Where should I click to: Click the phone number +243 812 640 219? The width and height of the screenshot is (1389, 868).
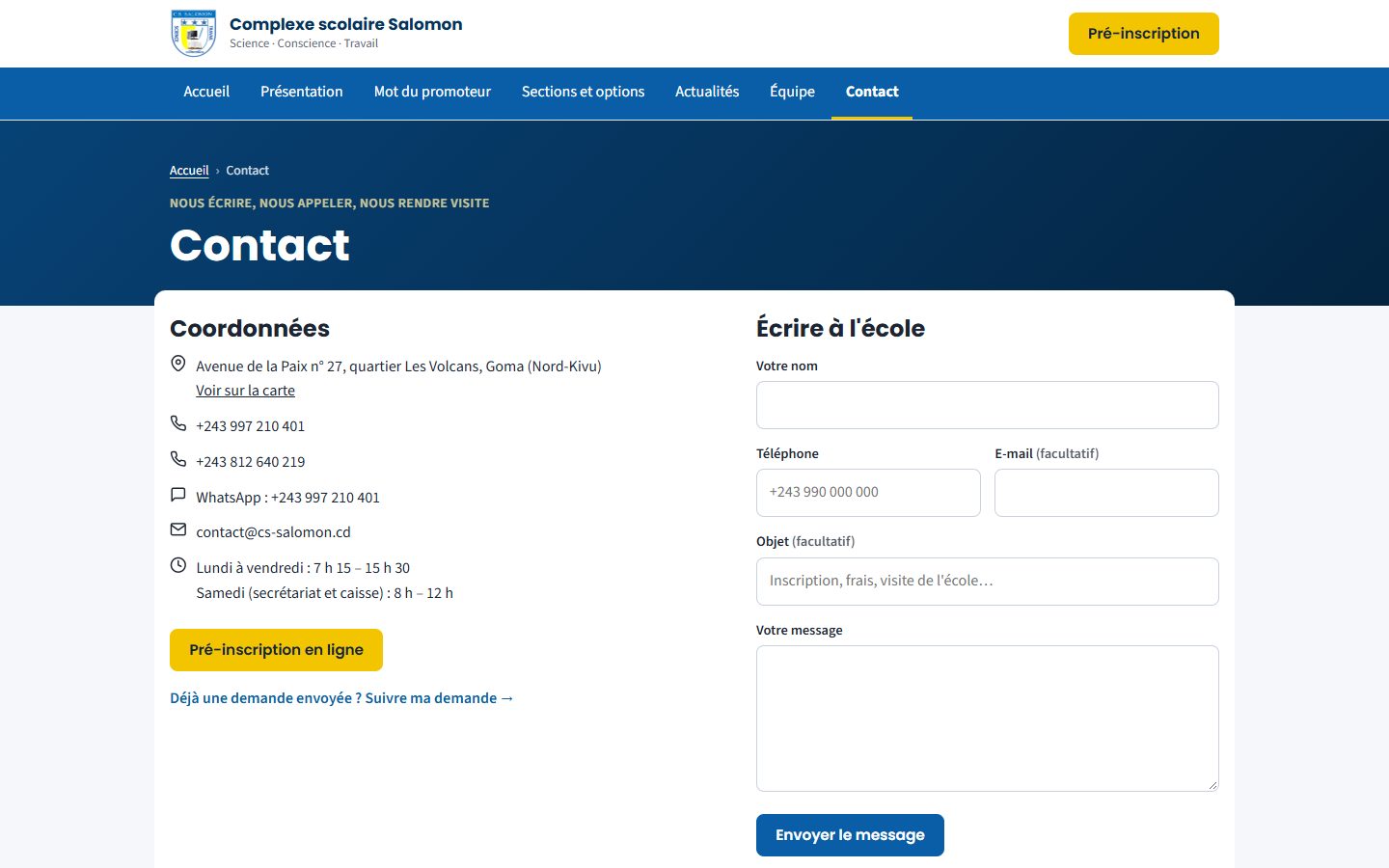tap(250, 462)
